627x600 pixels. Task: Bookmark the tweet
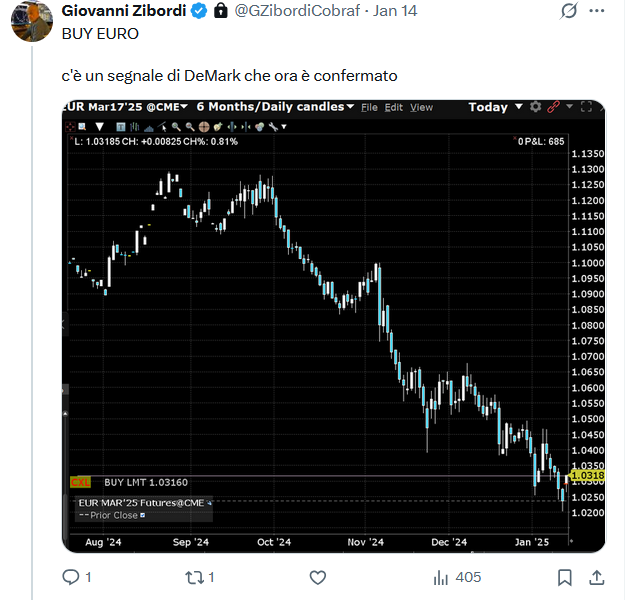[565, 578]
